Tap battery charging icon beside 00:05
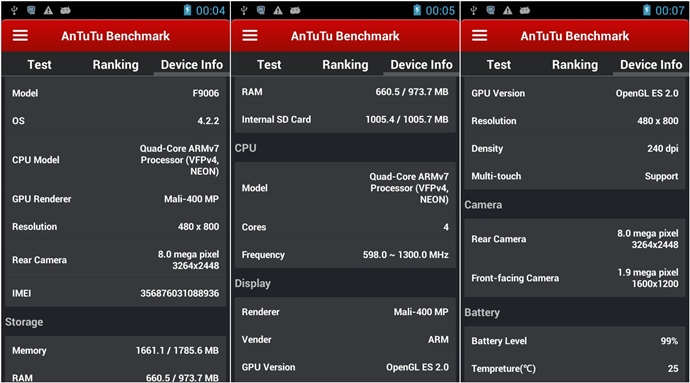The height and width of the screenshot is (383, 690). tap(417, 10)
